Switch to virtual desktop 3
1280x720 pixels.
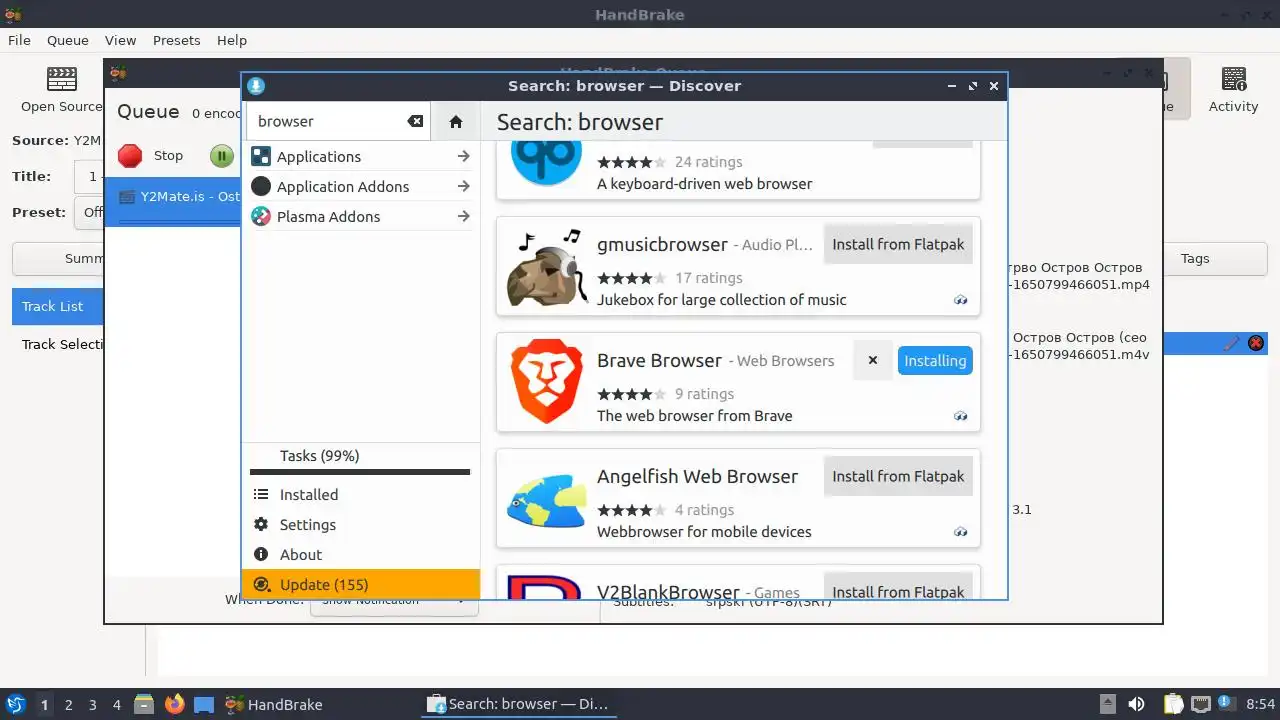92,704
